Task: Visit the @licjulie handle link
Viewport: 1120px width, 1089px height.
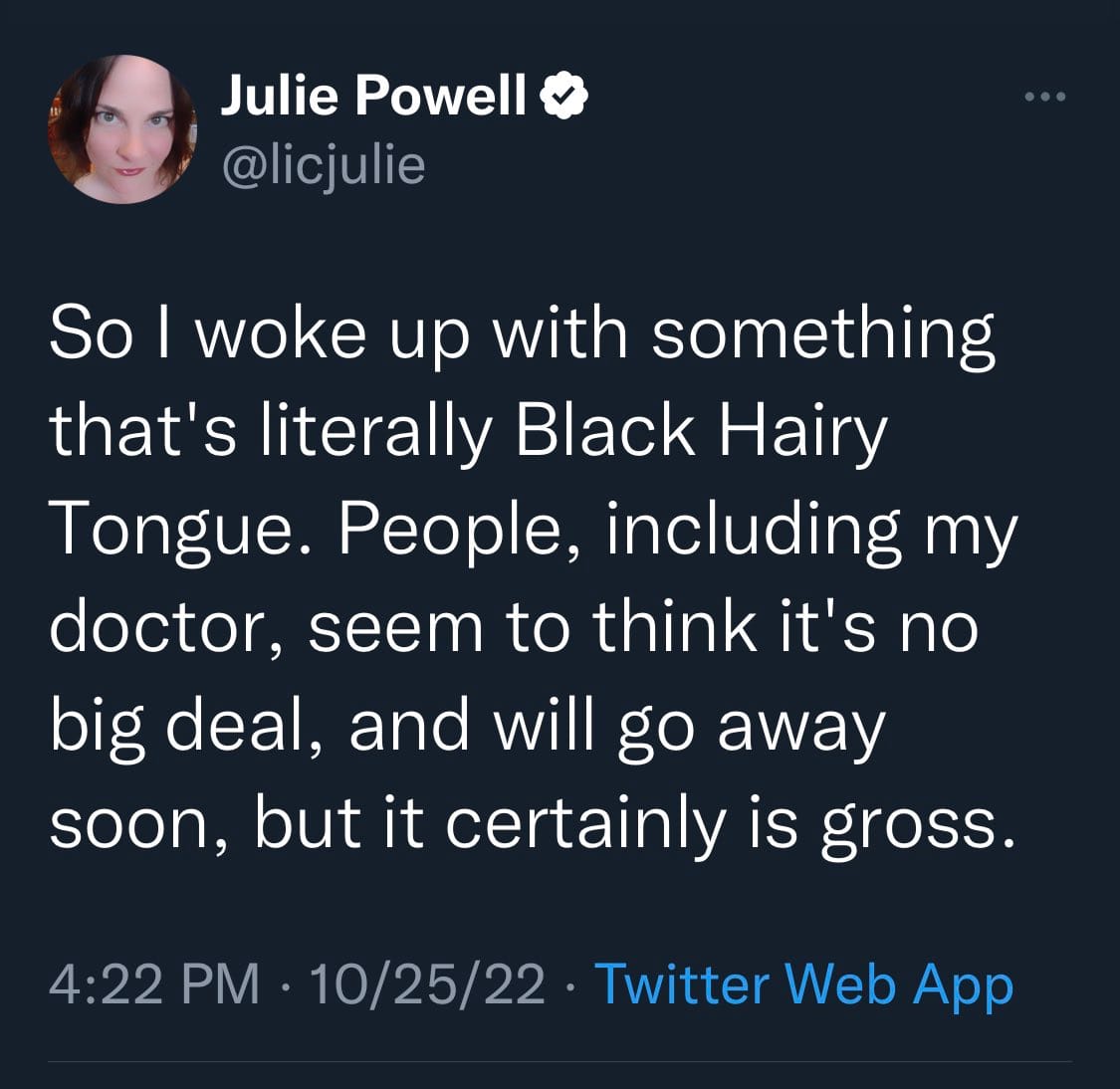Action: (324, 168)
